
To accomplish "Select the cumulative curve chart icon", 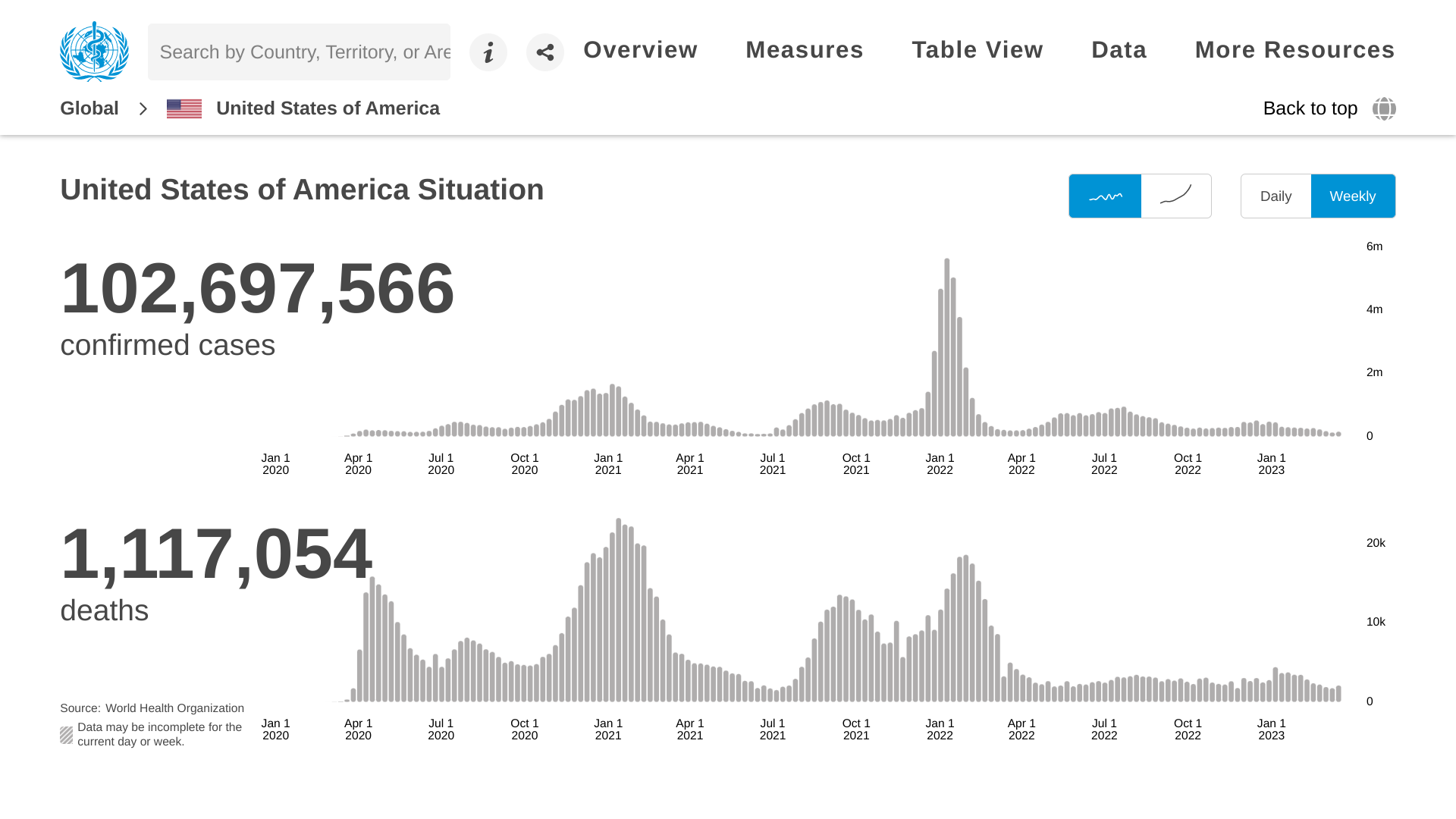I will [x=1176, y=196].
